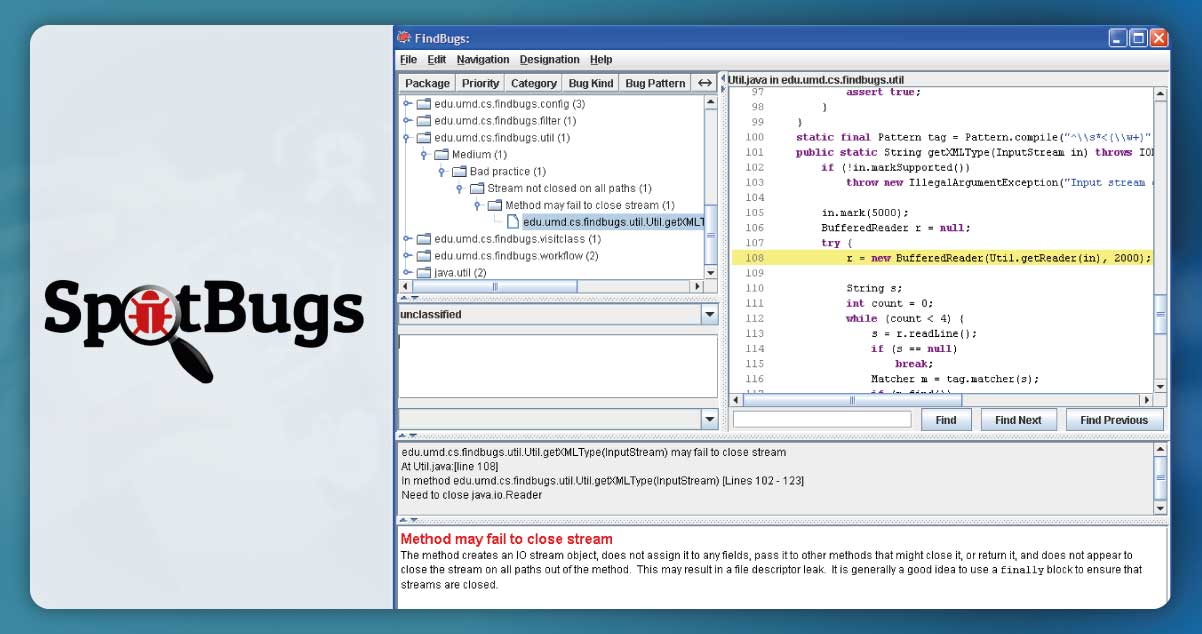The width and height of the screenshot is (1202, 634).
Task: Expand edu.umd.cs.findbugs.config node handle
Action: (407, 104)
